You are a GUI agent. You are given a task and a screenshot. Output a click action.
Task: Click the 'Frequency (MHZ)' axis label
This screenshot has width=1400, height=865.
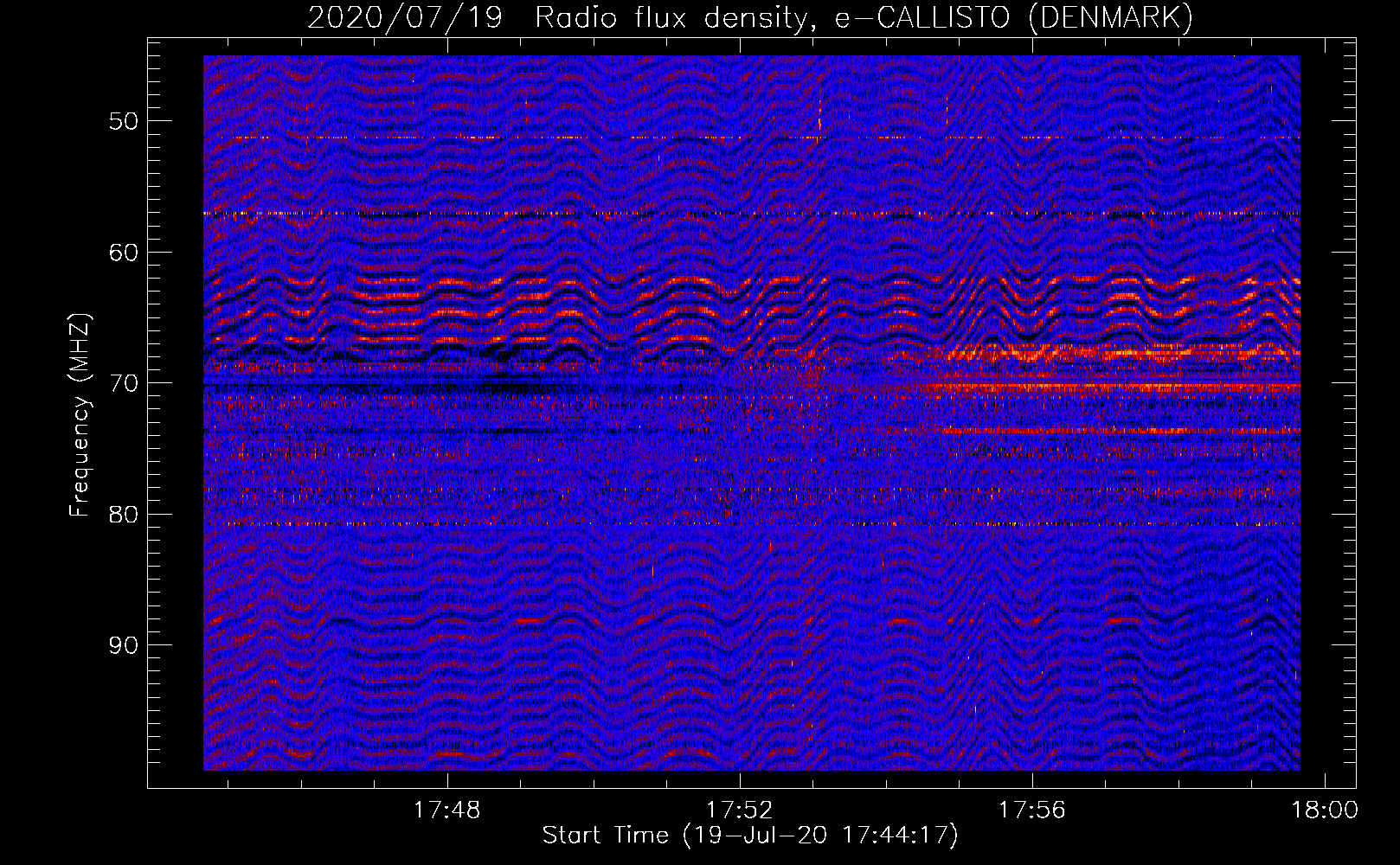pyautogui.click(x=79, y=415)
